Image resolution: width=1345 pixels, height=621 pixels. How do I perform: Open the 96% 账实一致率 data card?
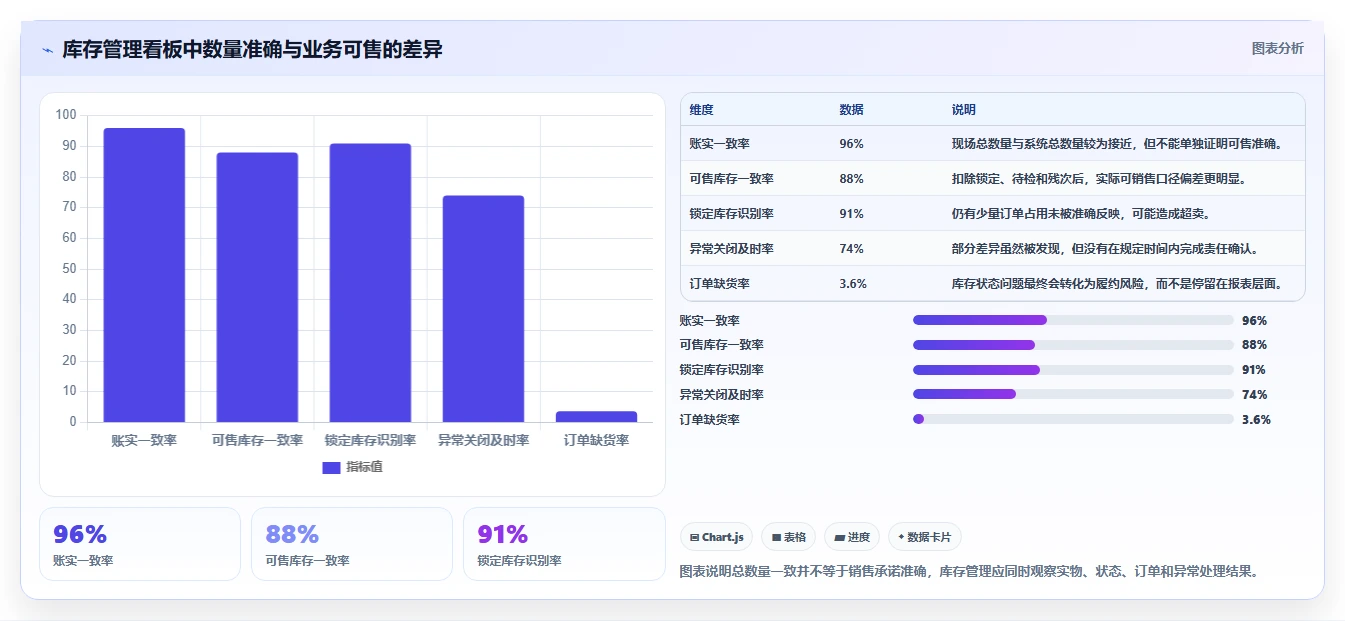(x=140, y=544)
